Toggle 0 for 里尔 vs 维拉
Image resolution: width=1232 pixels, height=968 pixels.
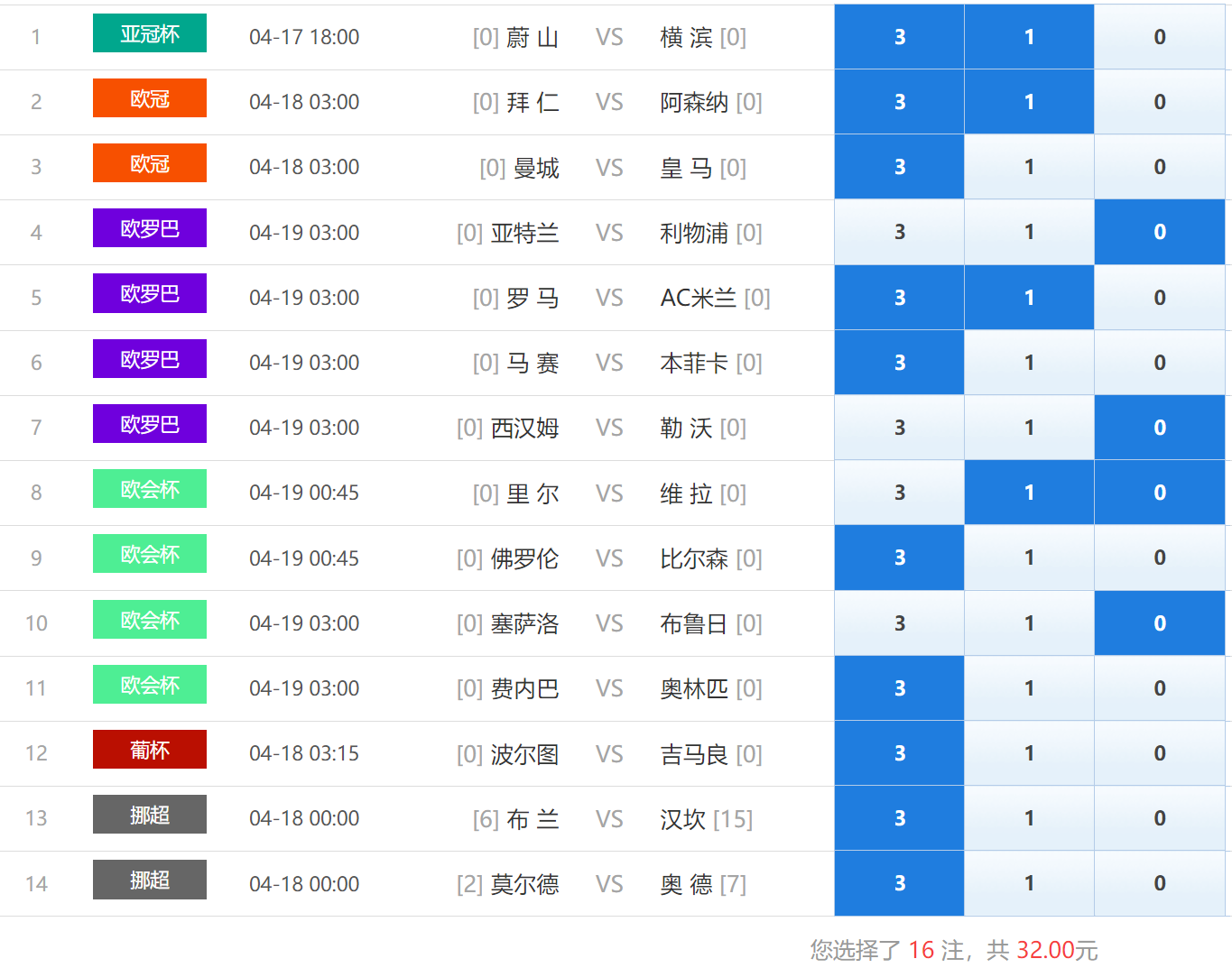click(x=1160, y=493)
